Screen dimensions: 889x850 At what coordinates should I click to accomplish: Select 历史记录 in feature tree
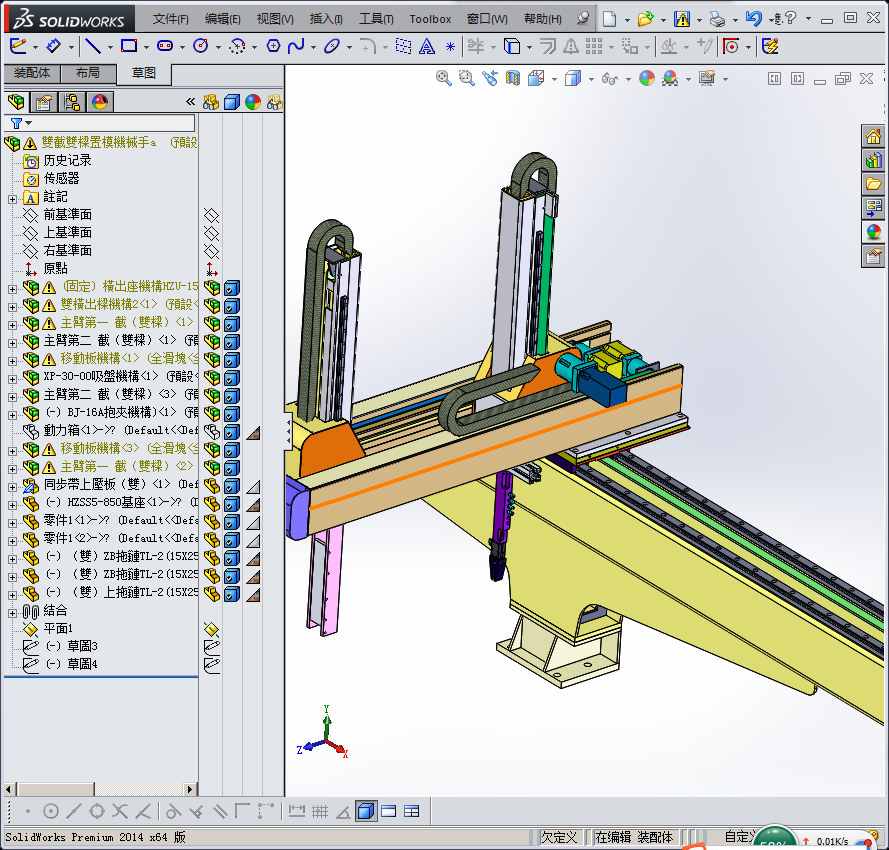coord(67,161)
